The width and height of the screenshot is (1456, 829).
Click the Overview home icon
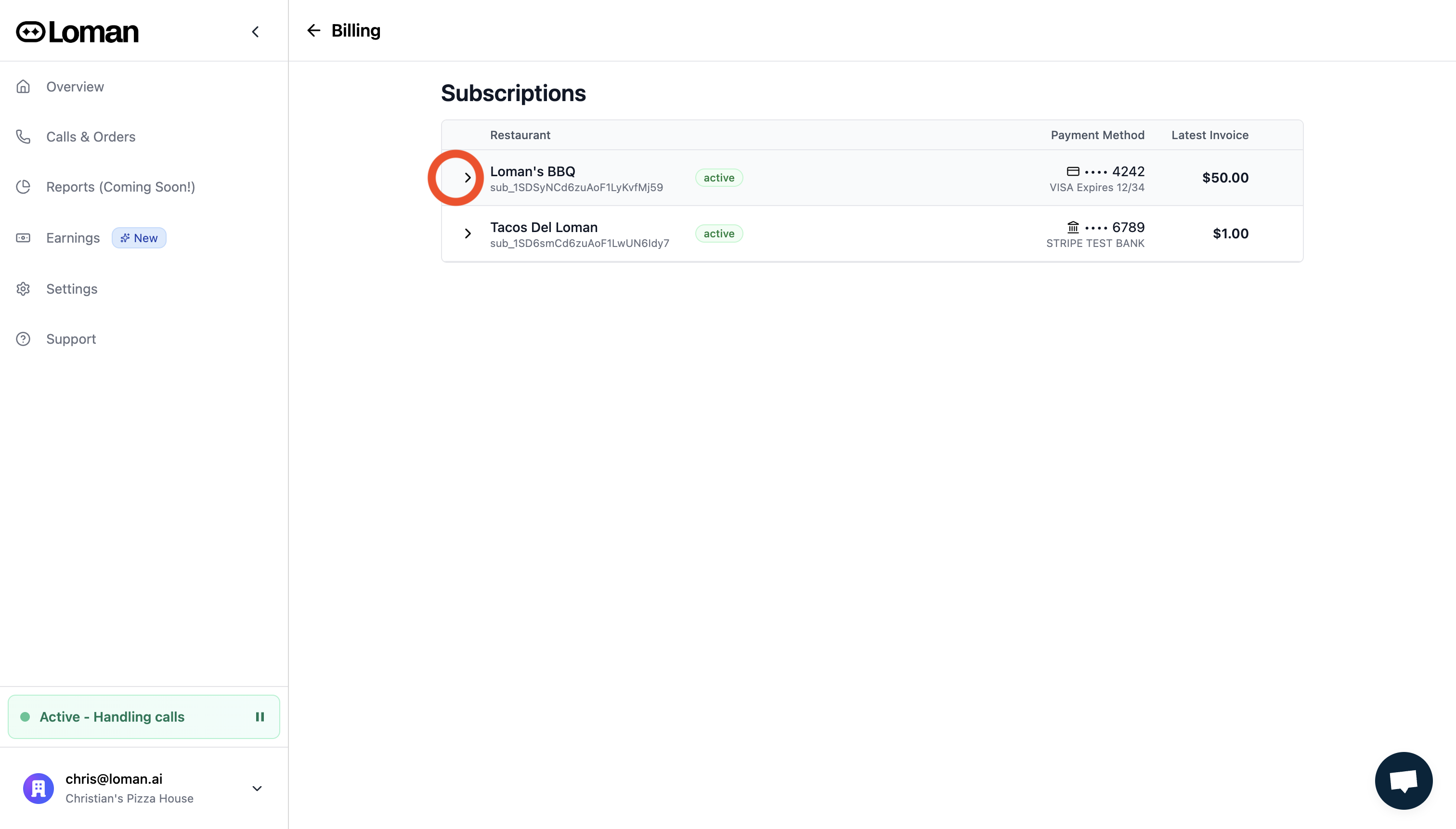[23, 87]
